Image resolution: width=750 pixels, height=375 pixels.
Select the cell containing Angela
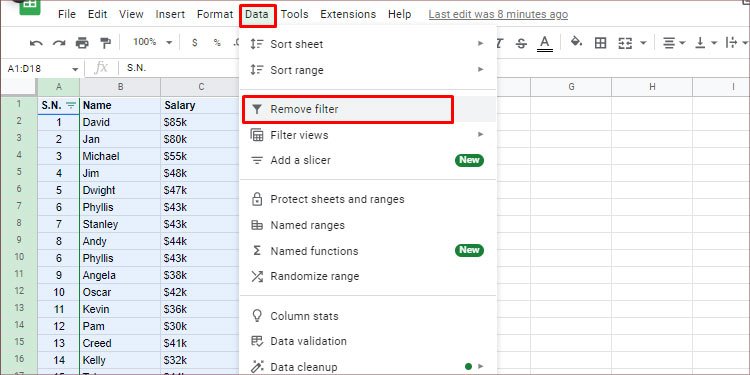[120, 276]
